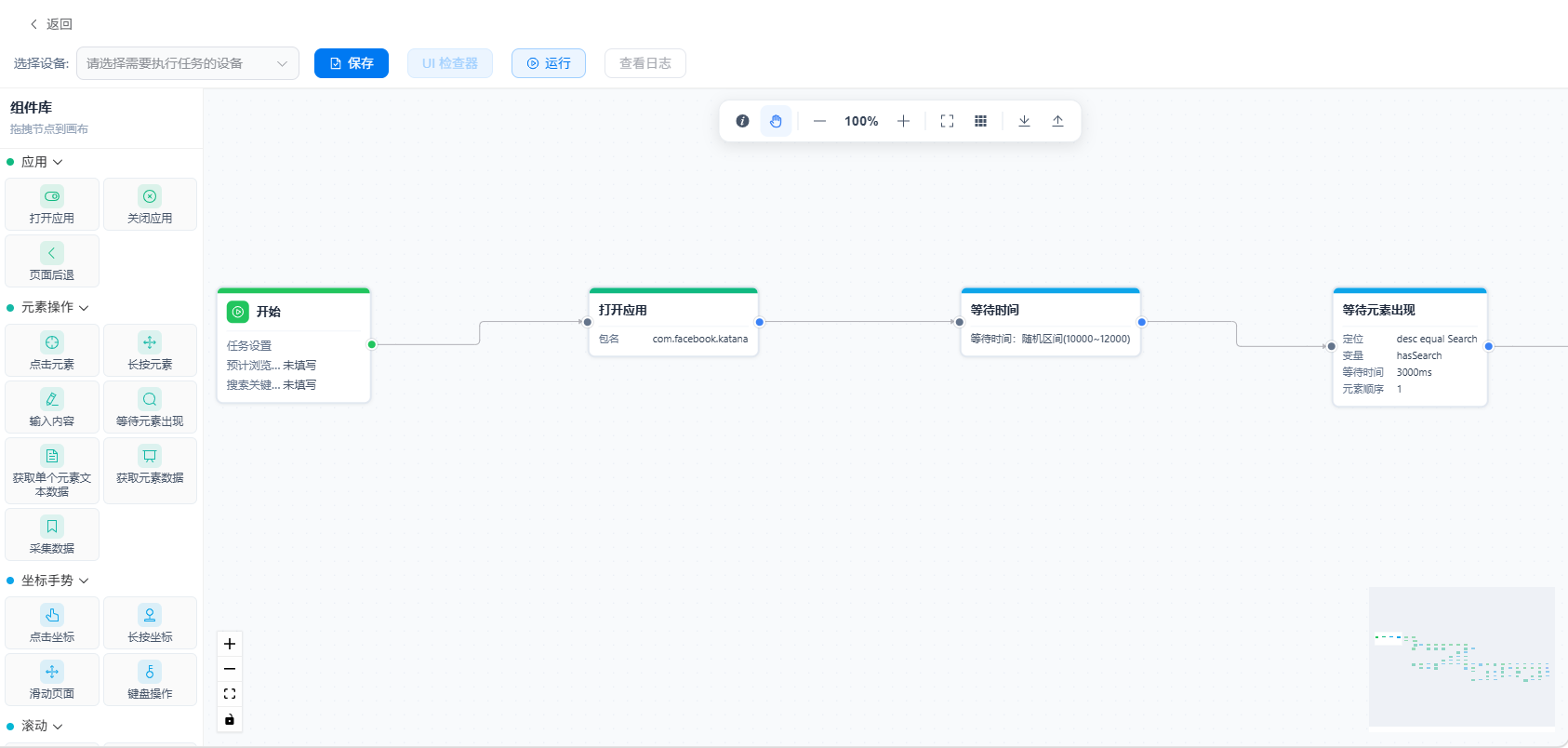The width and height of the screenshot is (1568, 748).
Task: Select the 页面后退 component
Action: pos(52,260)
